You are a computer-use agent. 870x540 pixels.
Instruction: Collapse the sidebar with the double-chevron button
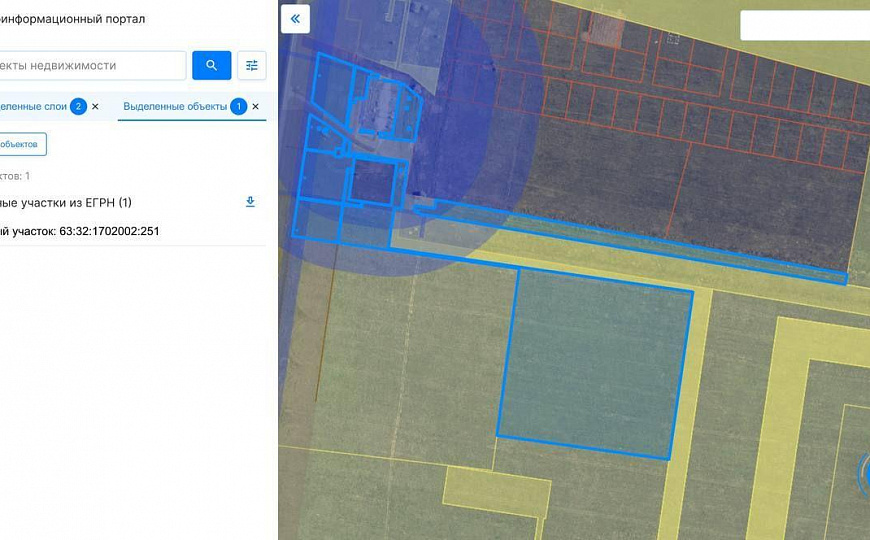[295, 18]
